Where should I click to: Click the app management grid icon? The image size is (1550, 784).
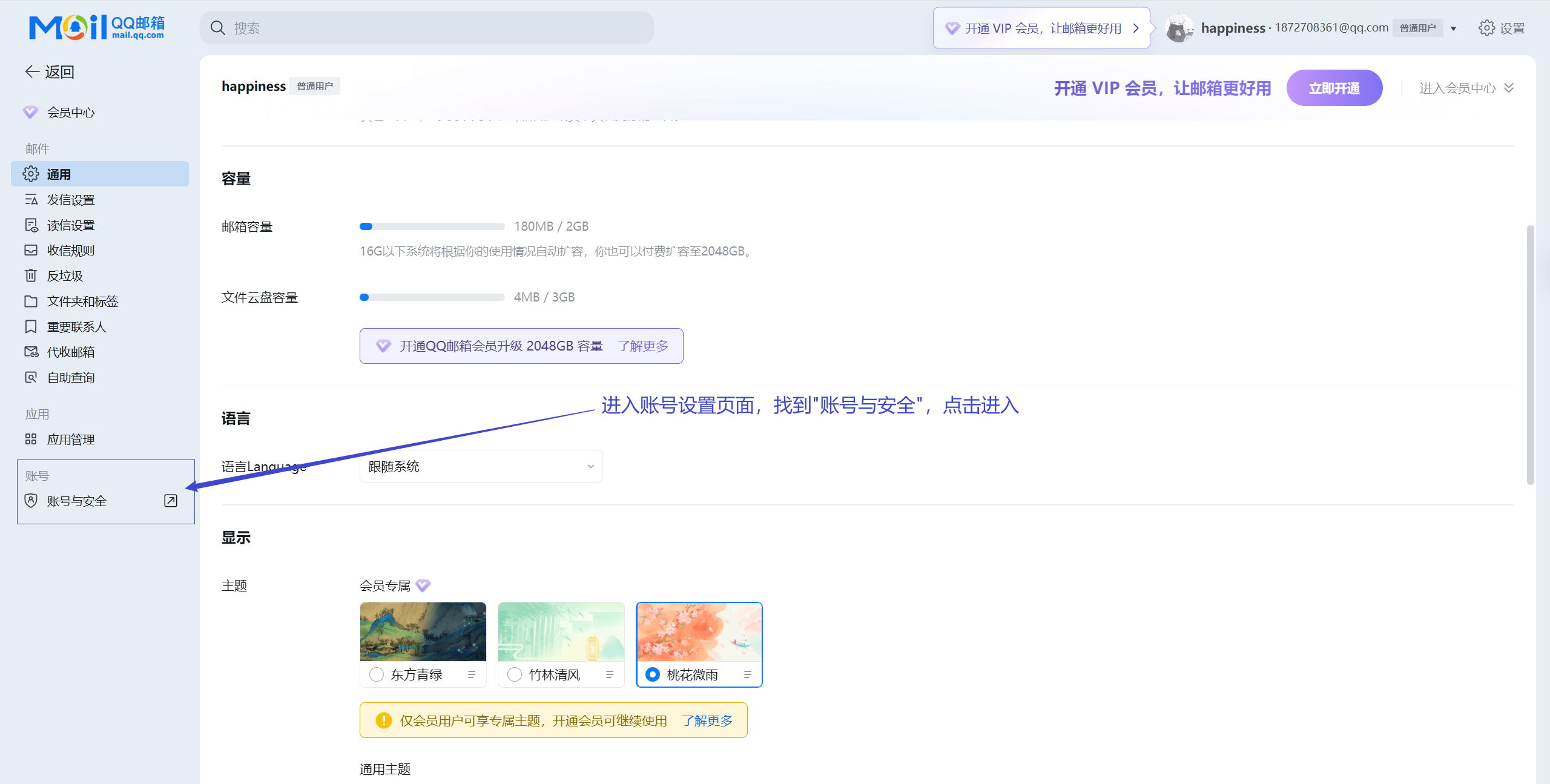[31, 440]
